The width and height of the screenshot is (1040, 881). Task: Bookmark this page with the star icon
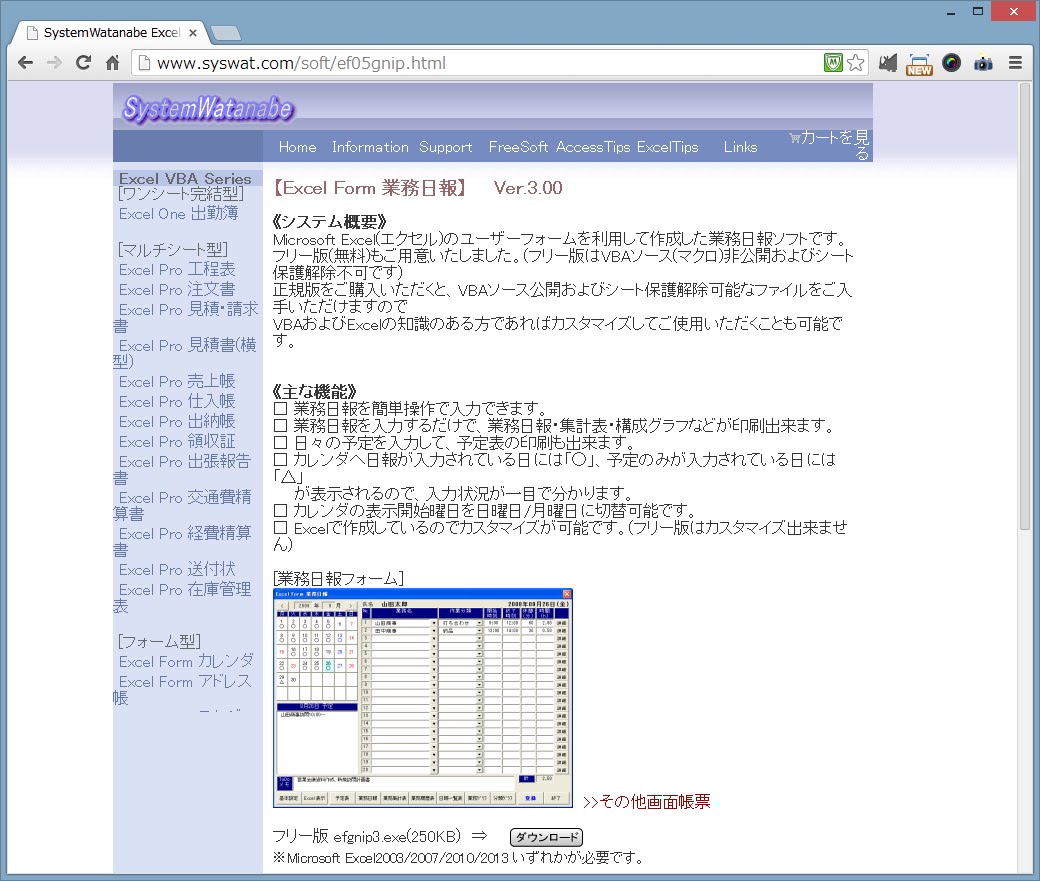pyautogui.click(x=856, y=63)
